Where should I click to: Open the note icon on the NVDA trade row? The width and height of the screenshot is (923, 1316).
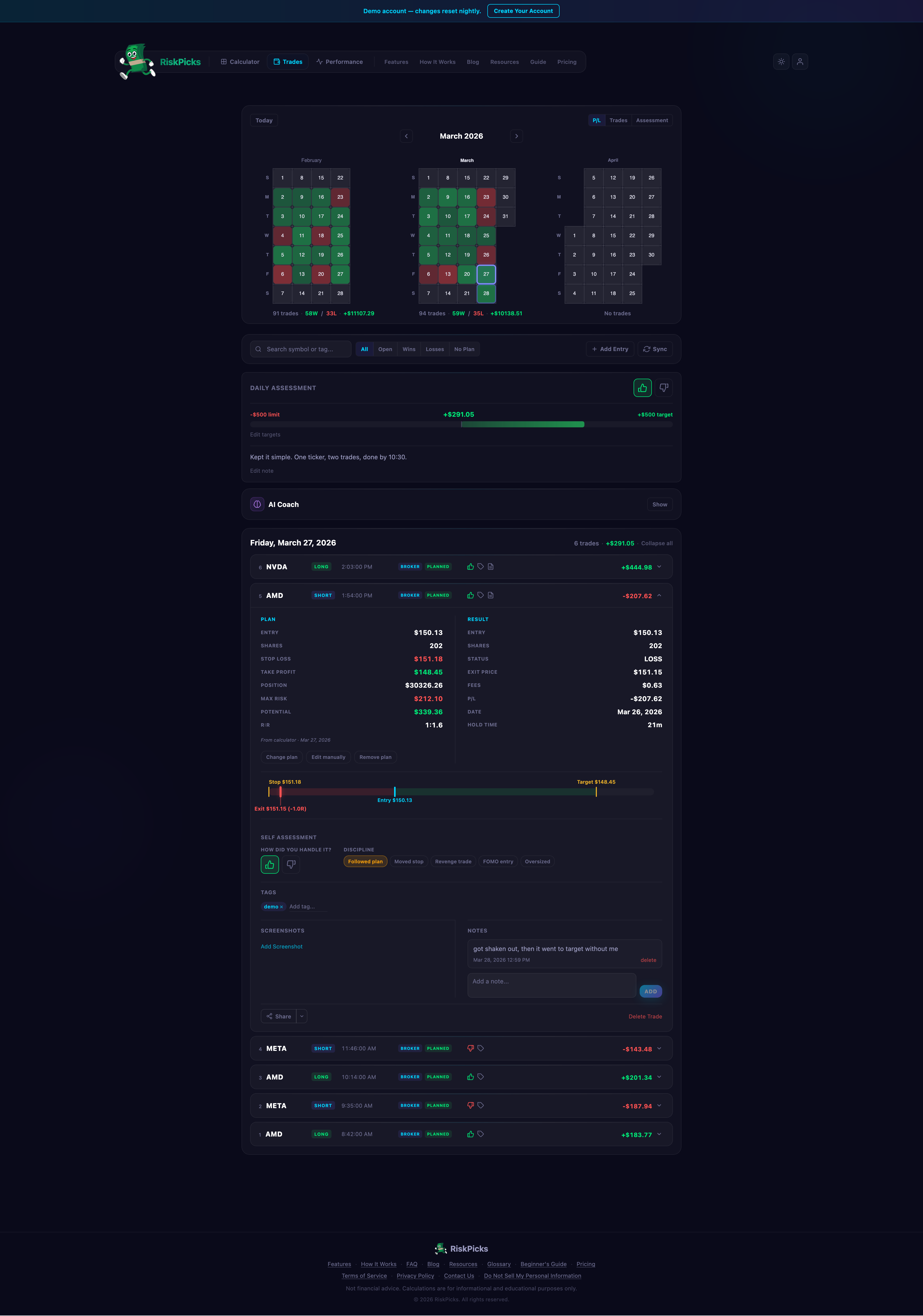point(490,566)
